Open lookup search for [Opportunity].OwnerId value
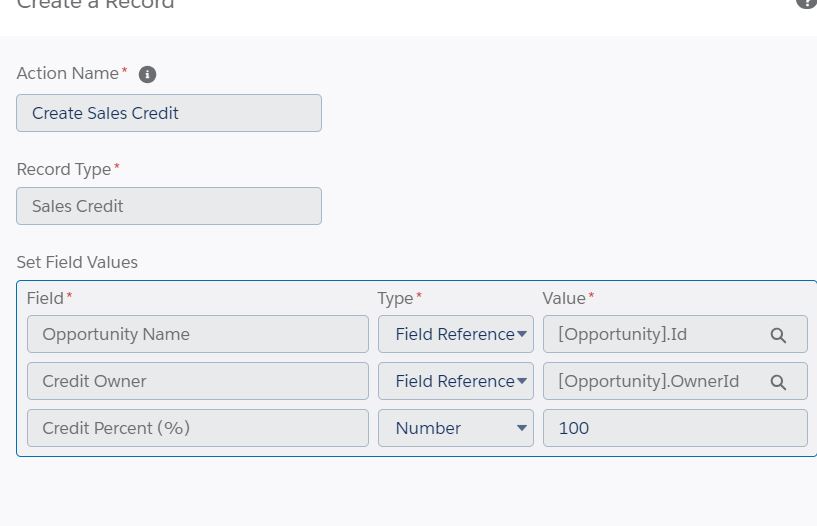 pyautogui.click(x=778, y=382)
